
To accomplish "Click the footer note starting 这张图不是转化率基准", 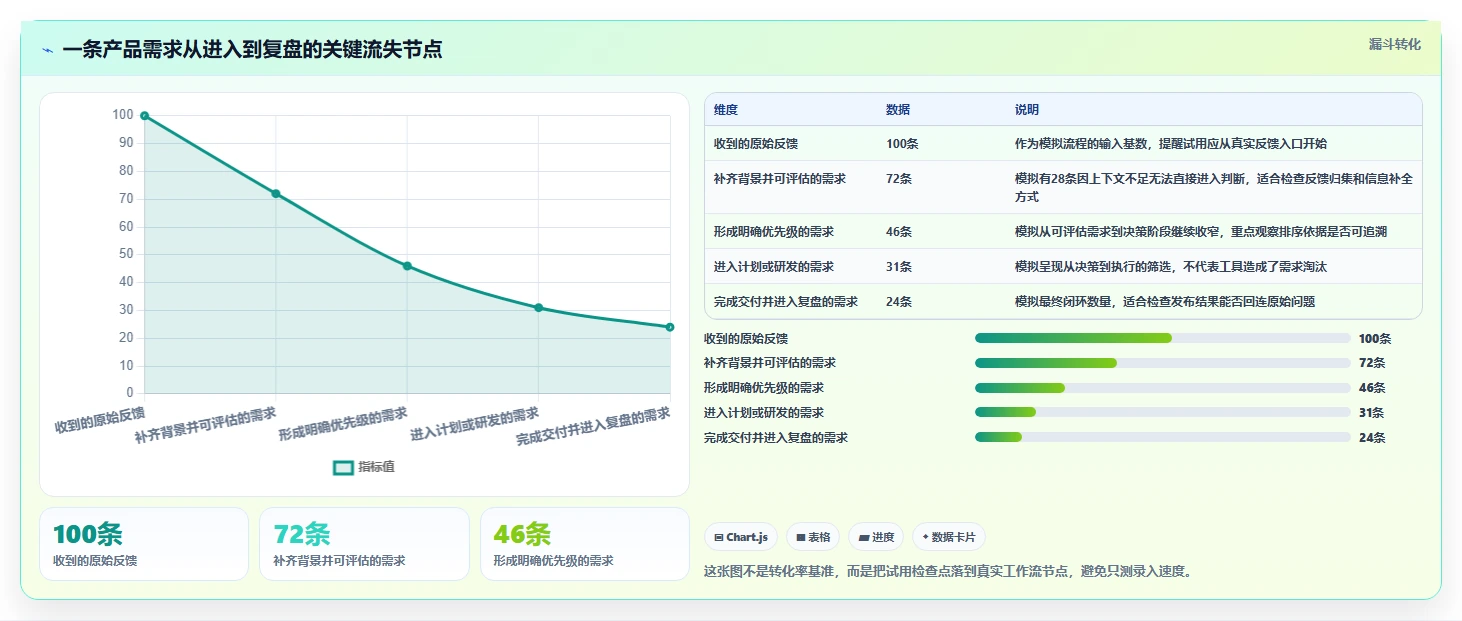I will (948, 572).
